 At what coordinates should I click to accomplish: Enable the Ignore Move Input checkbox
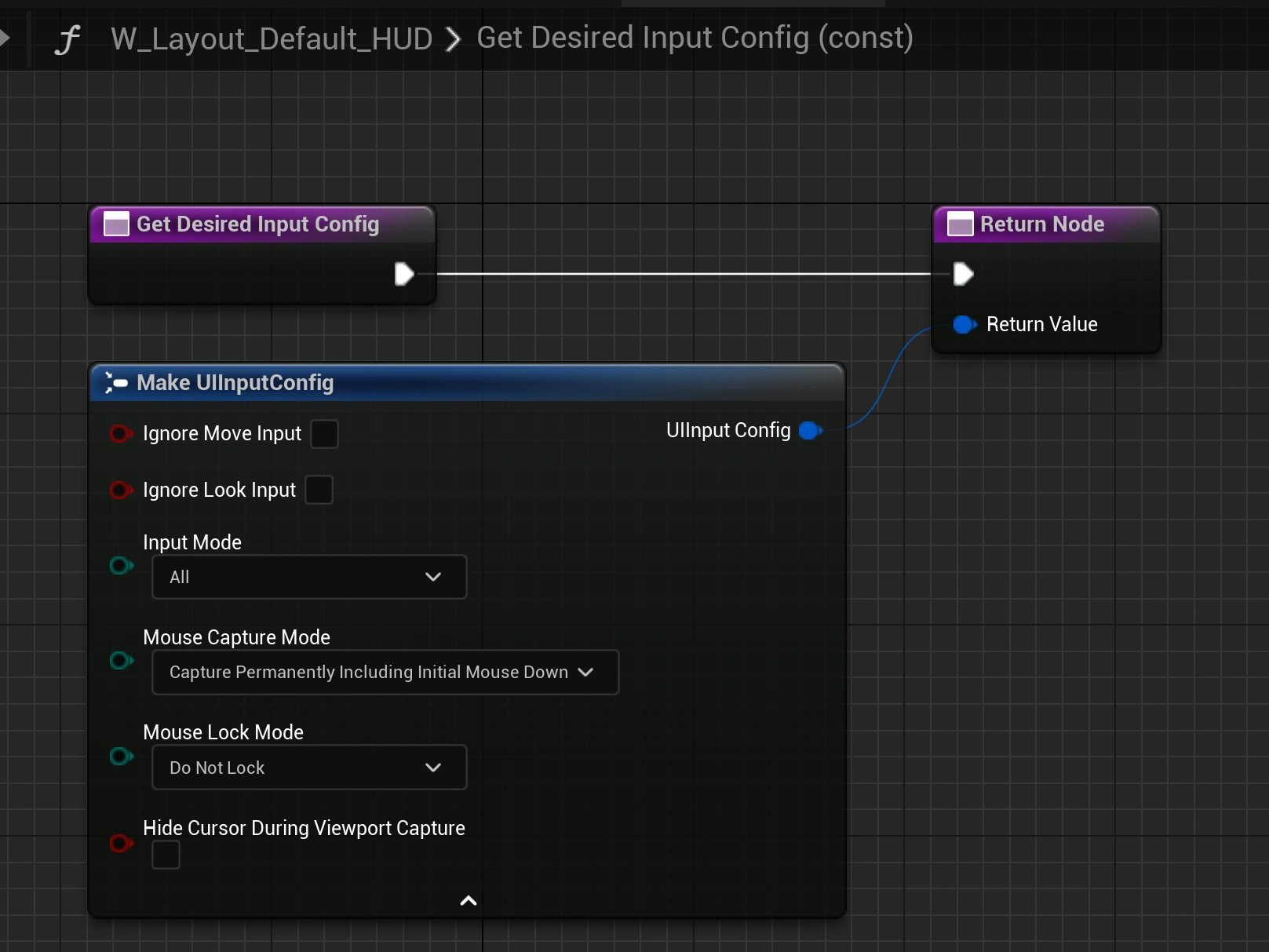click(324, 433)
